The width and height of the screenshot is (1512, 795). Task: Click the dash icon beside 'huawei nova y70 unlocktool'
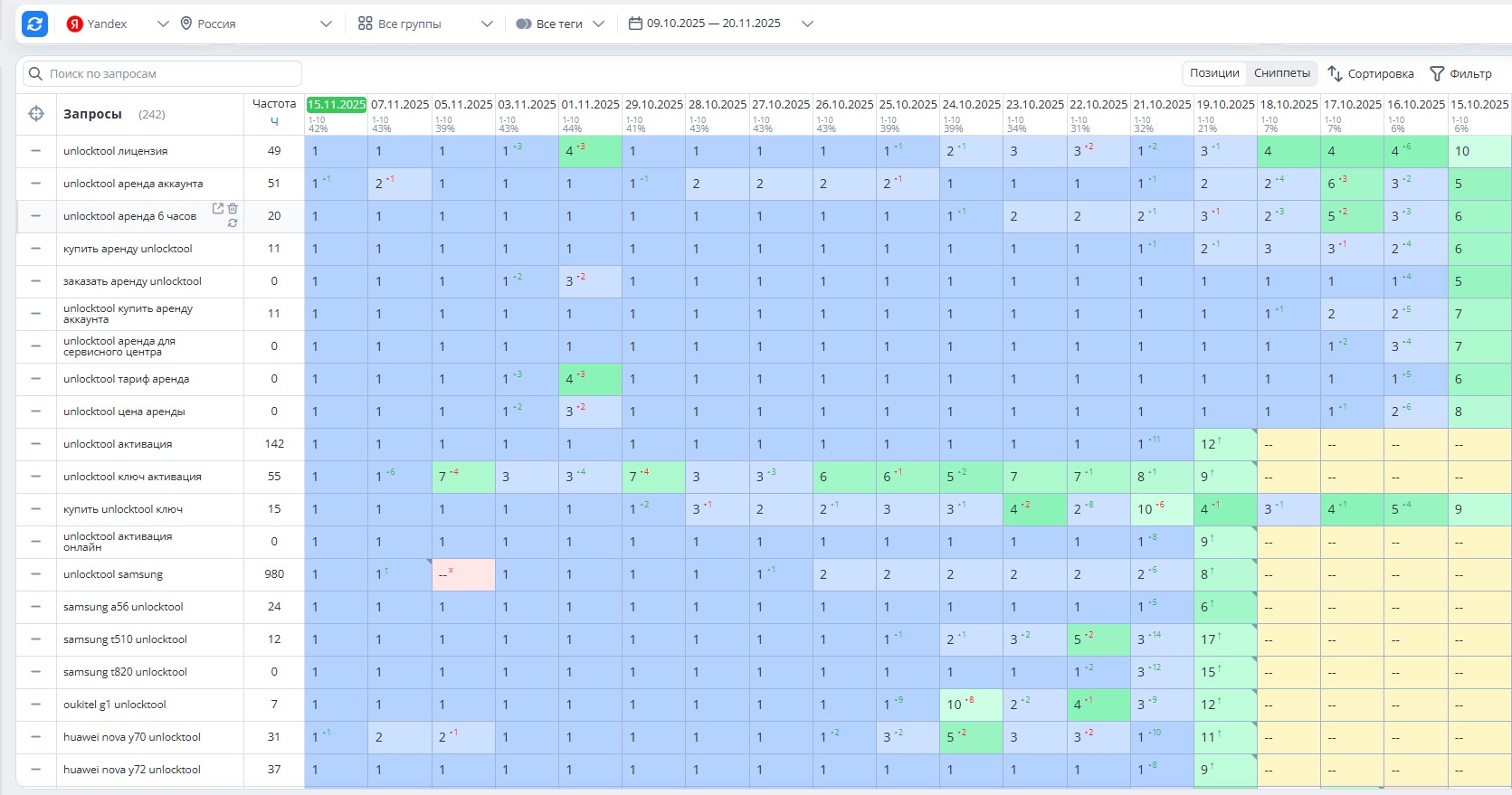click(x=36, y=737)
